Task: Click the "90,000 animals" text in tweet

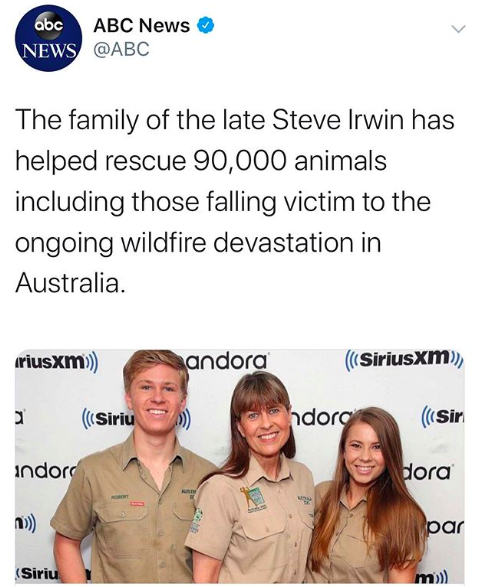Action: [x=290, y=161]
